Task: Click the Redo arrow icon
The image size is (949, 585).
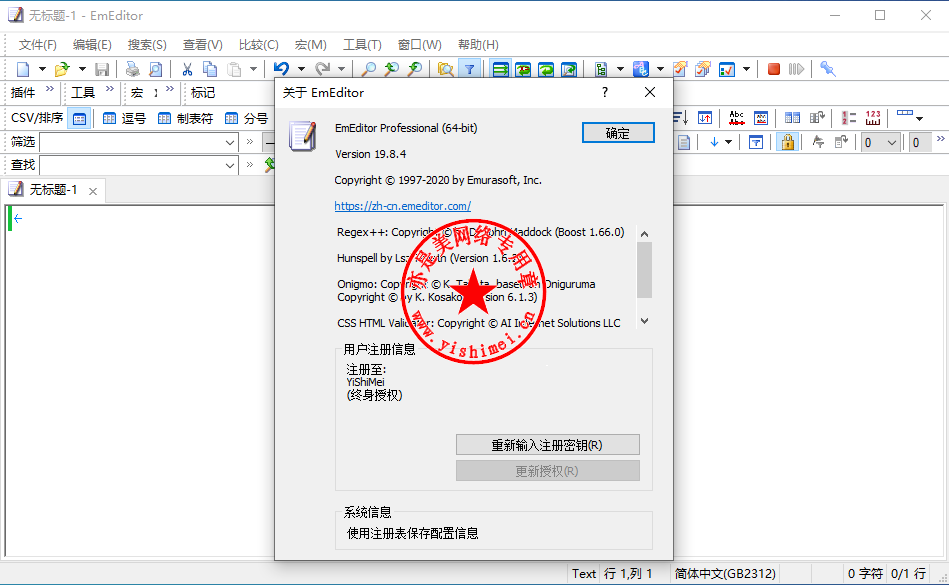Action: [323, 69]
